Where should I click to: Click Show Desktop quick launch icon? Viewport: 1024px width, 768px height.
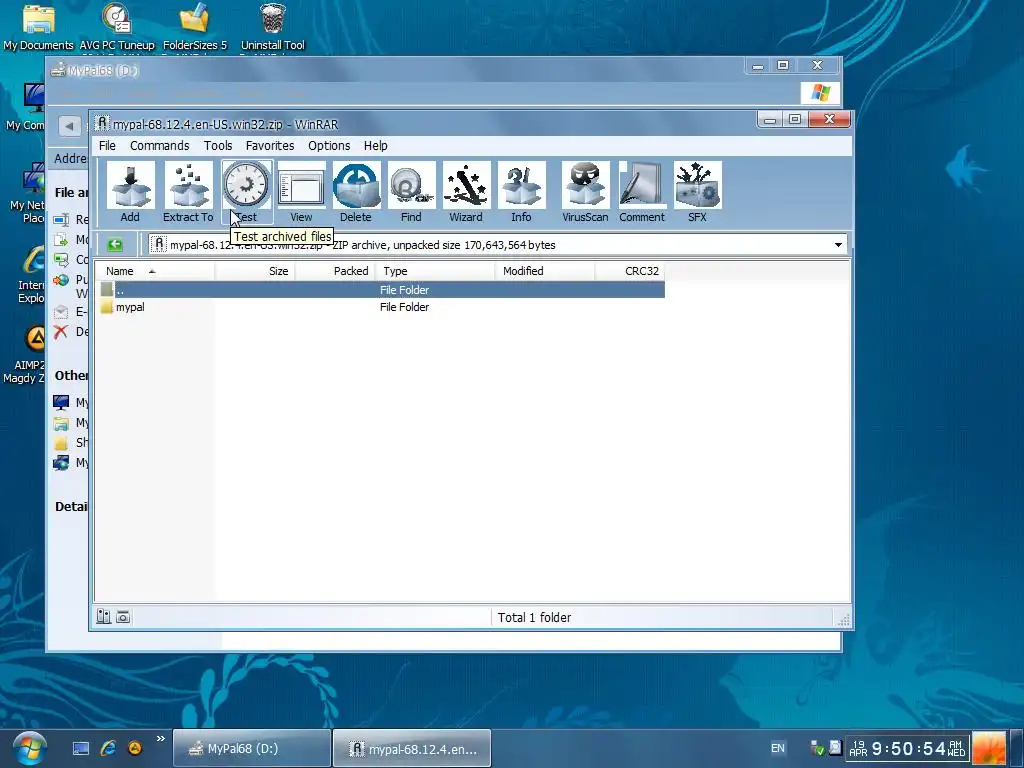(80, 748)
